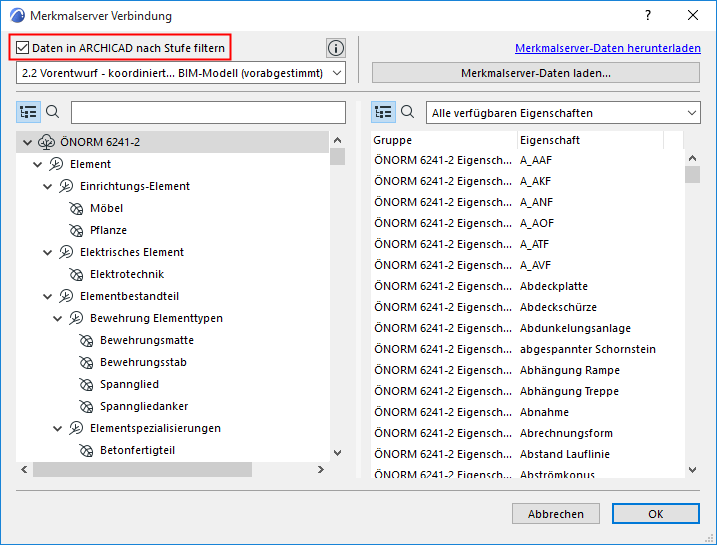Select the A_AOF property row

(528, 224)
